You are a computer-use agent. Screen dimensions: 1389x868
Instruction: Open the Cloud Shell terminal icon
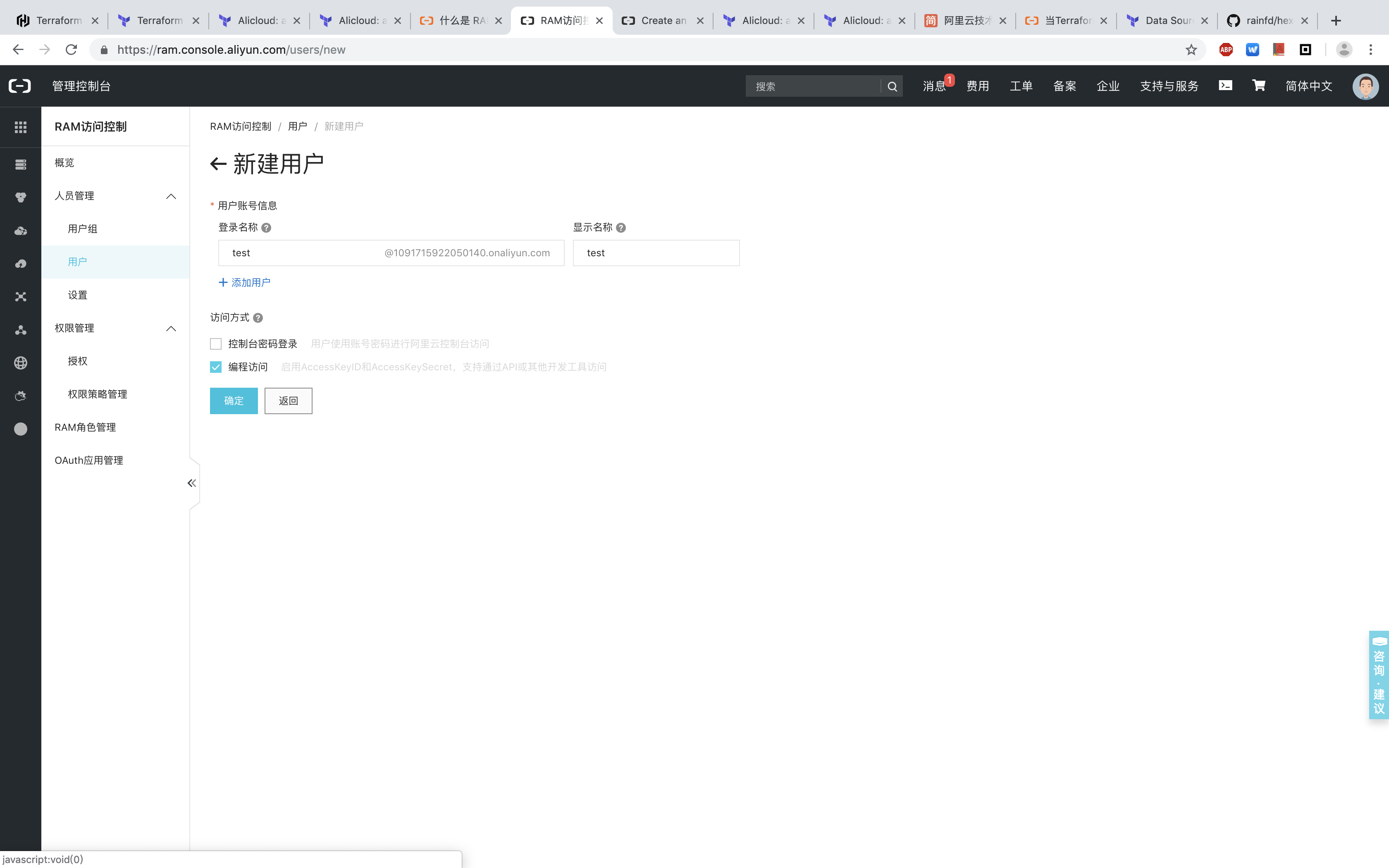pyautogui.click(x=1225, y=86)
